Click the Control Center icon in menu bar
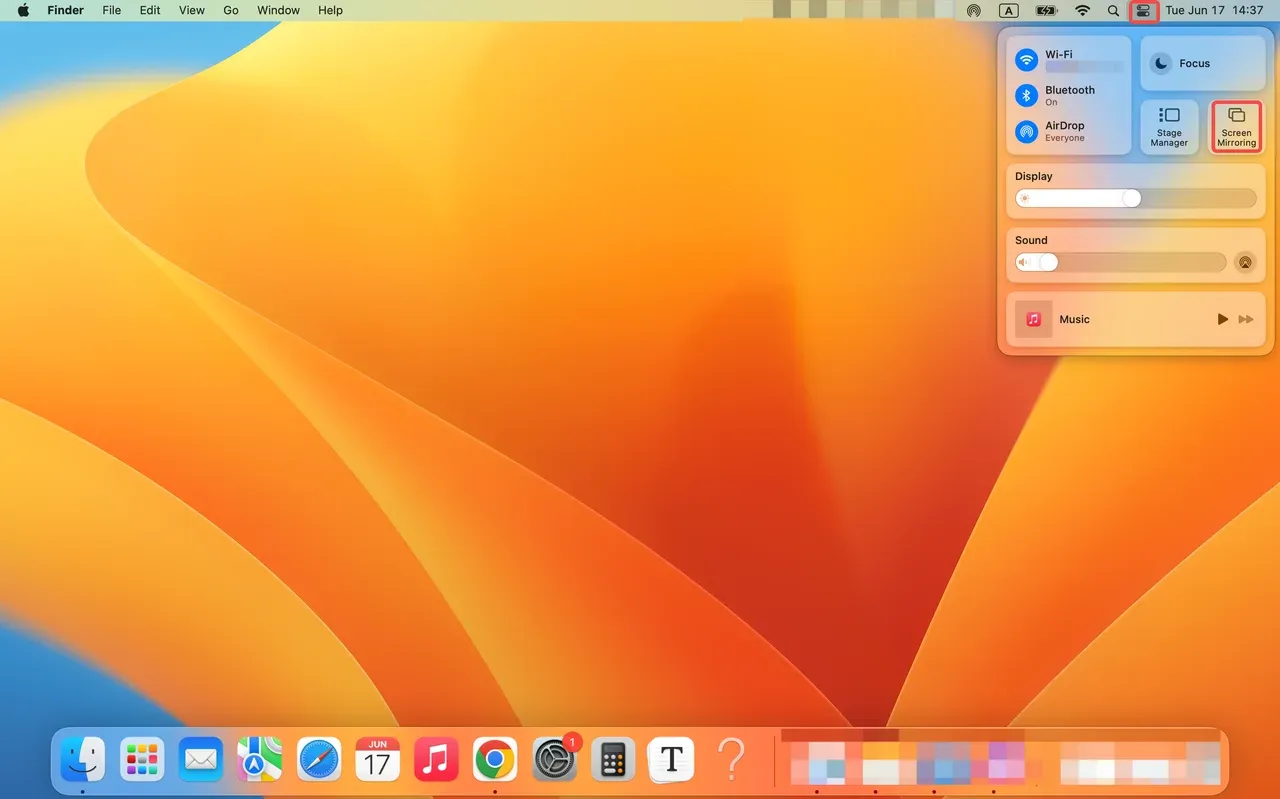This screenshot has height=799, width=1280. tap(1143, 11)
